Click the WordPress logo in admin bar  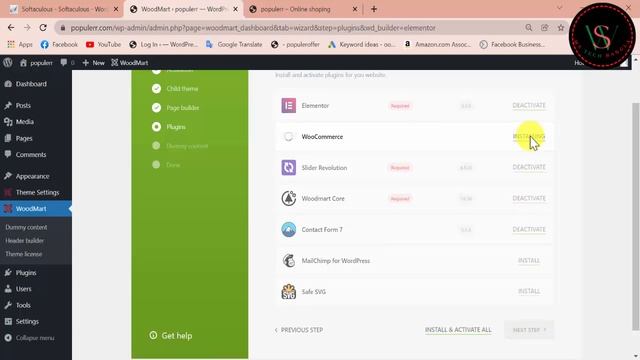click(x=8, y=62)
